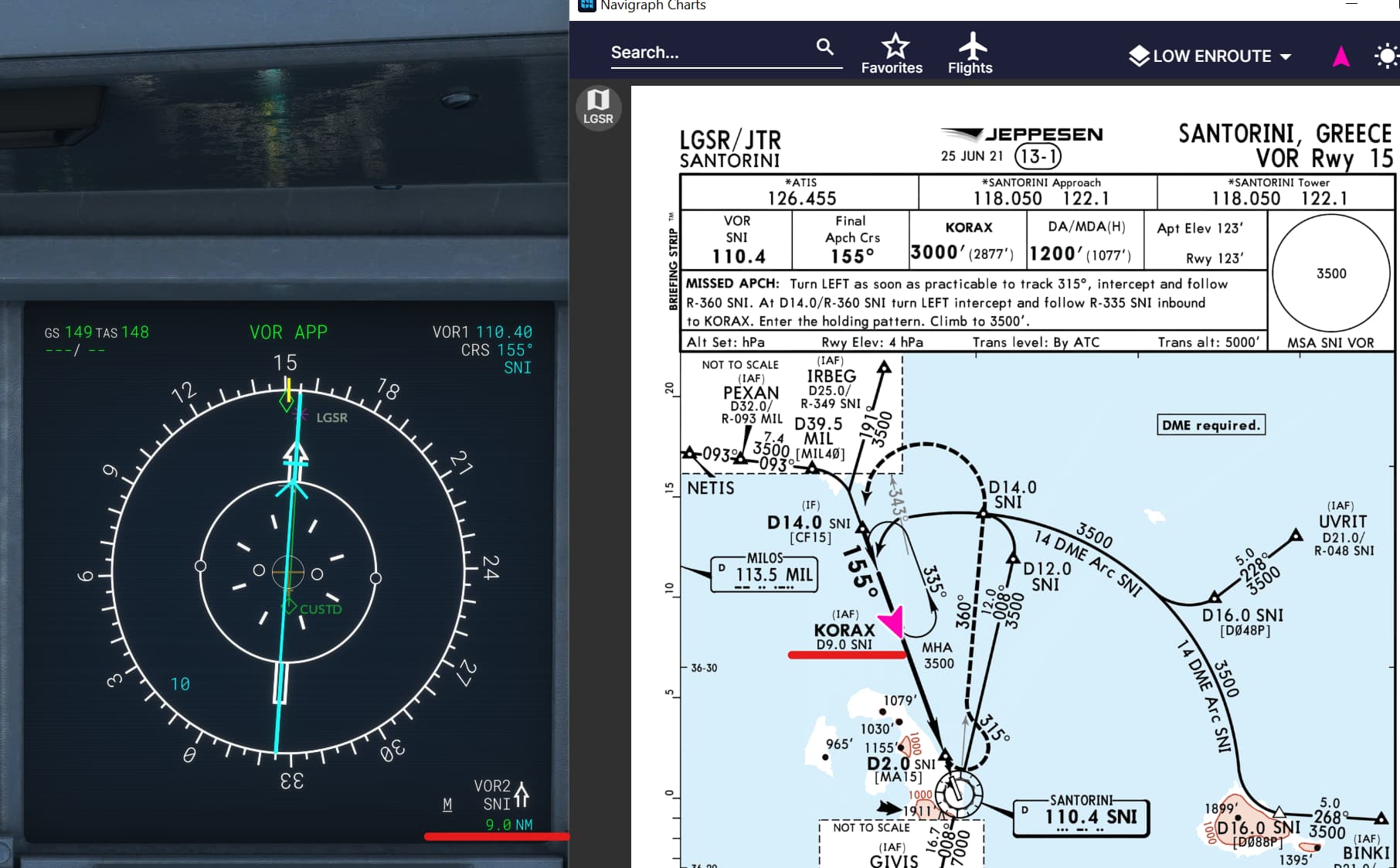
Task: Click the VOR1 110.40 readout on the navigation display
Action: (482, 332)
